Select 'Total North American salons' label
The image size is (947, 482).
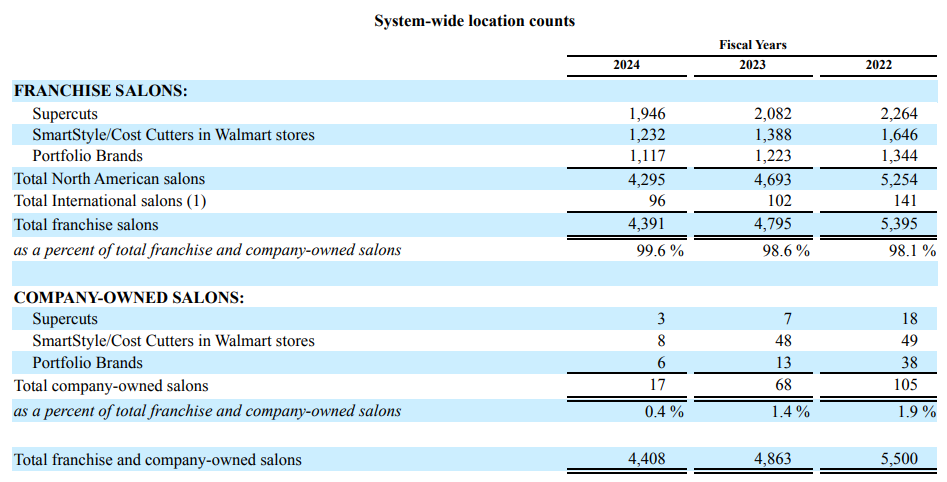[x=109, y=179]
